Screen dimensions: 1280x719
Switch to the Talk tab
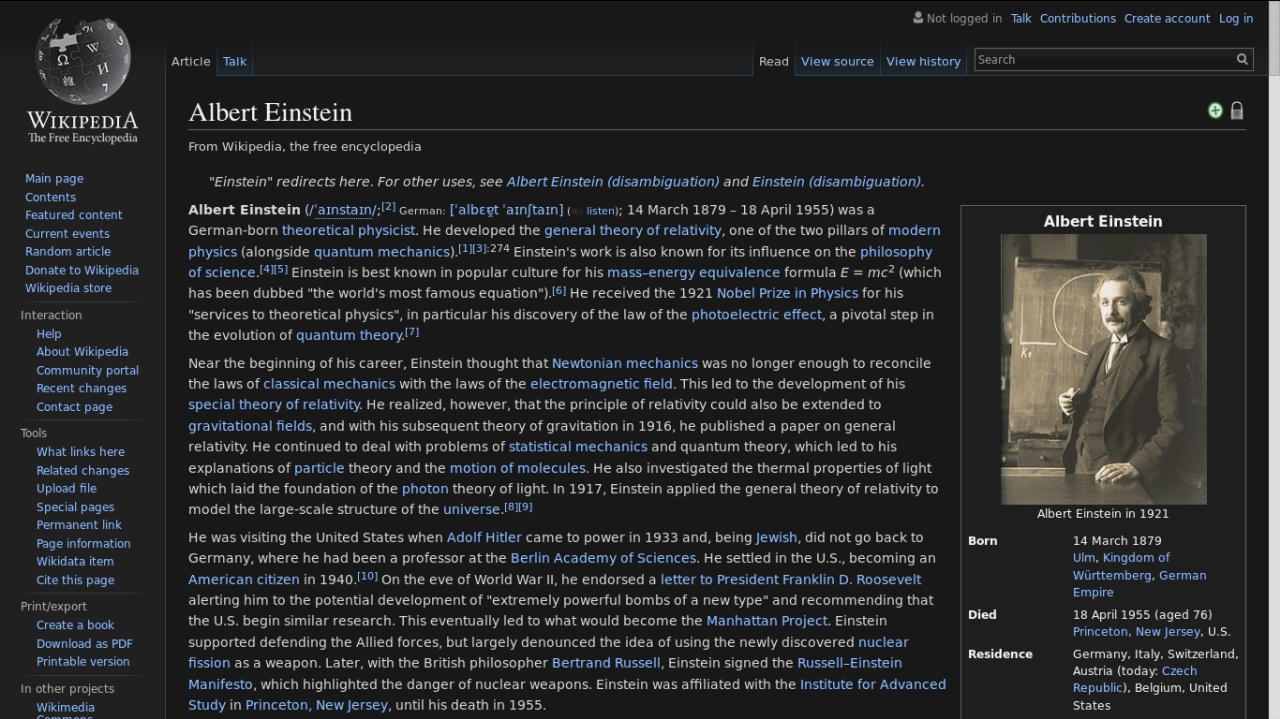234,61
